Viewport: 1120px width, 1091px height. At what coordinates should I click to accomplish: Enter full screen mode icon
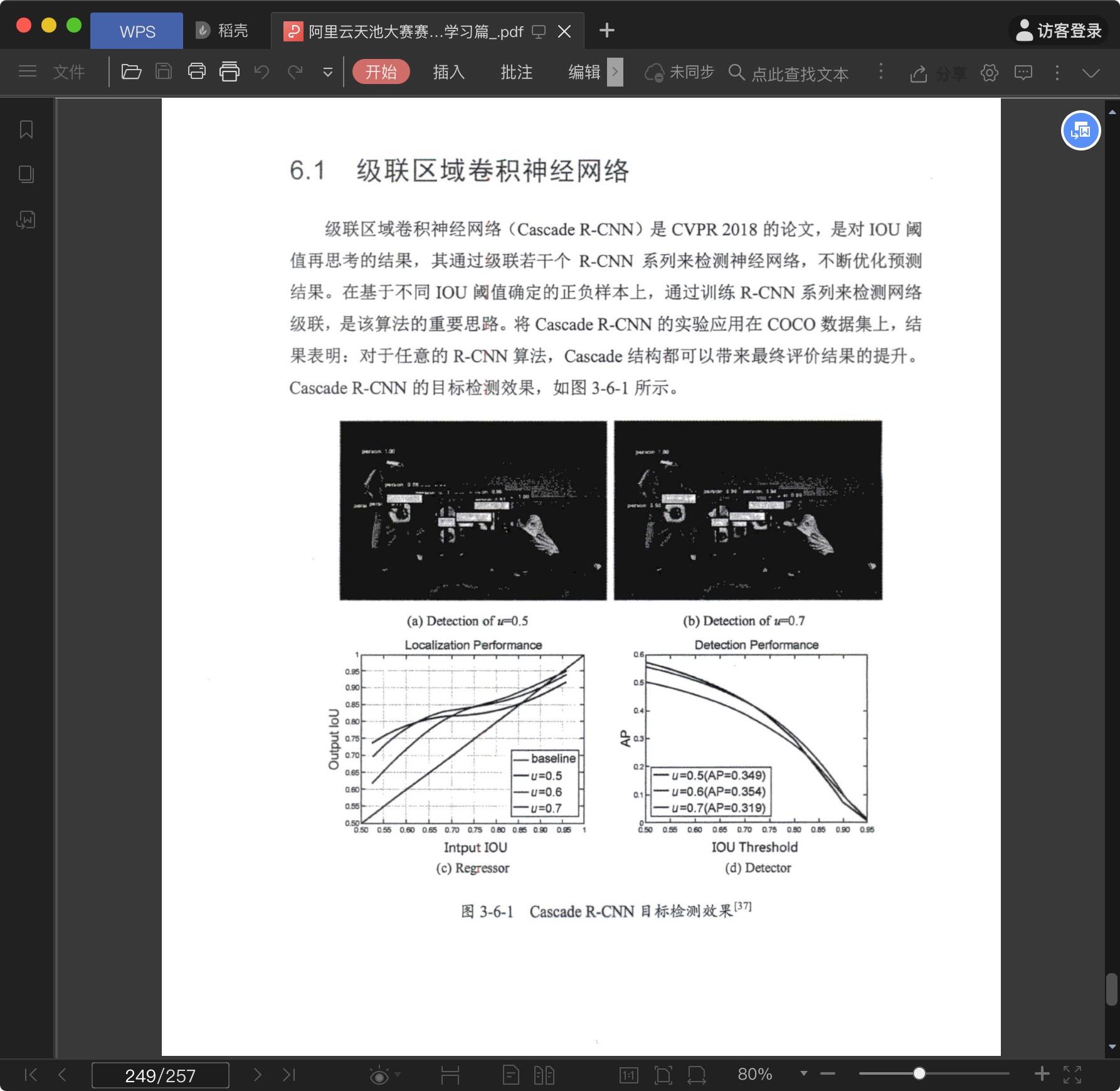coord(1072,1074)
